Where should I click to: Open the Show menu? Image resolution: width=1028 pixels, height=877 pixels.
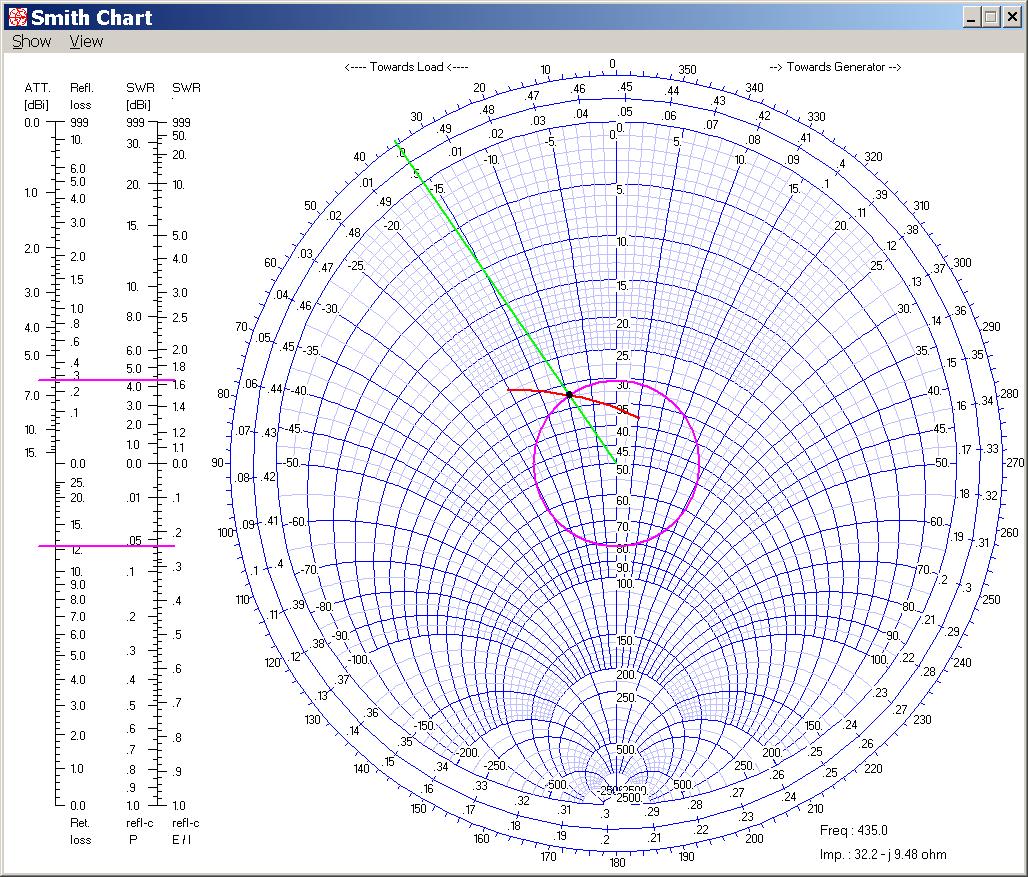point(31,41)
